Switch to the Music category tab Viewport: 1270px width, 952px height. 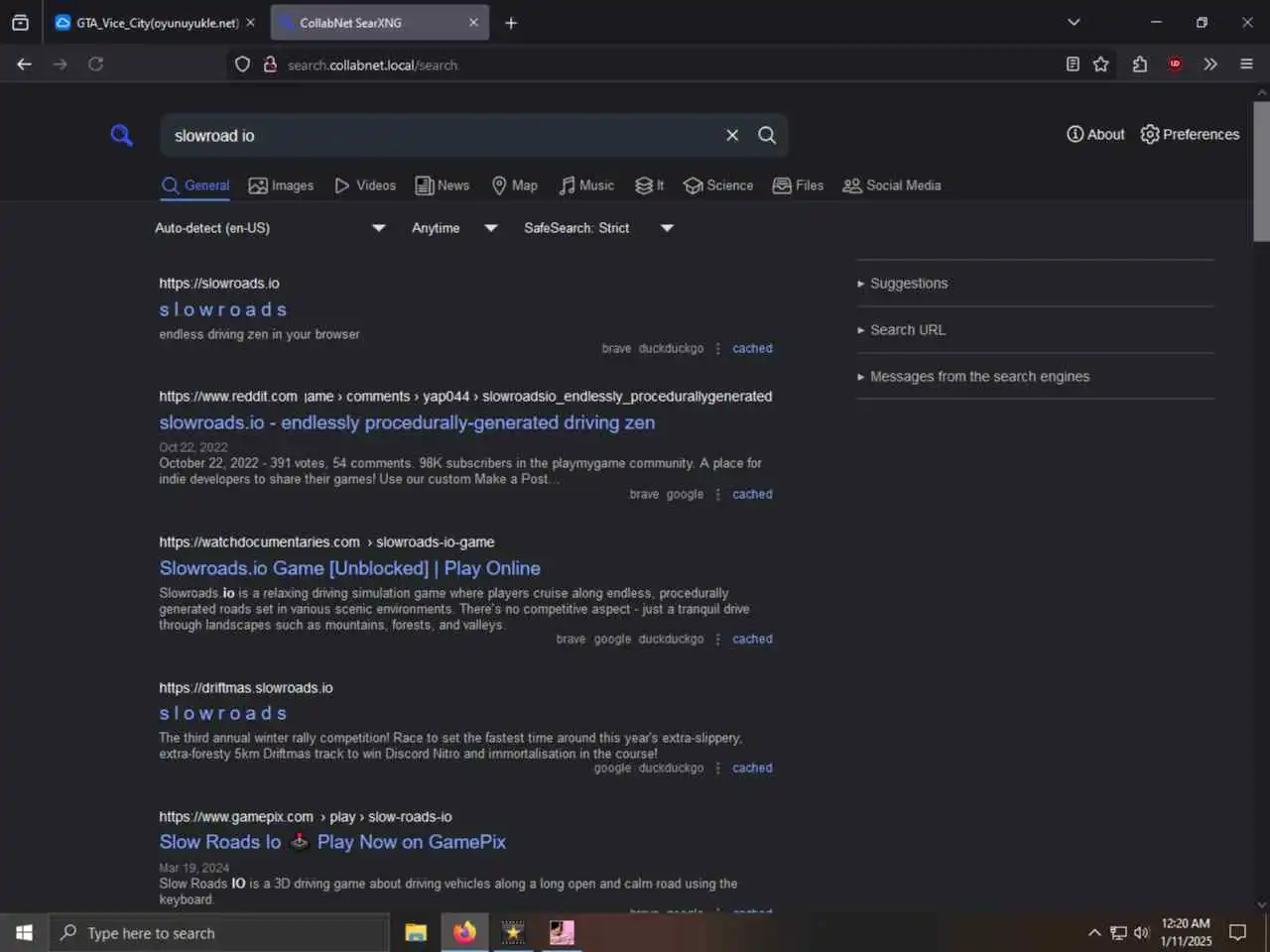[586, 185]
